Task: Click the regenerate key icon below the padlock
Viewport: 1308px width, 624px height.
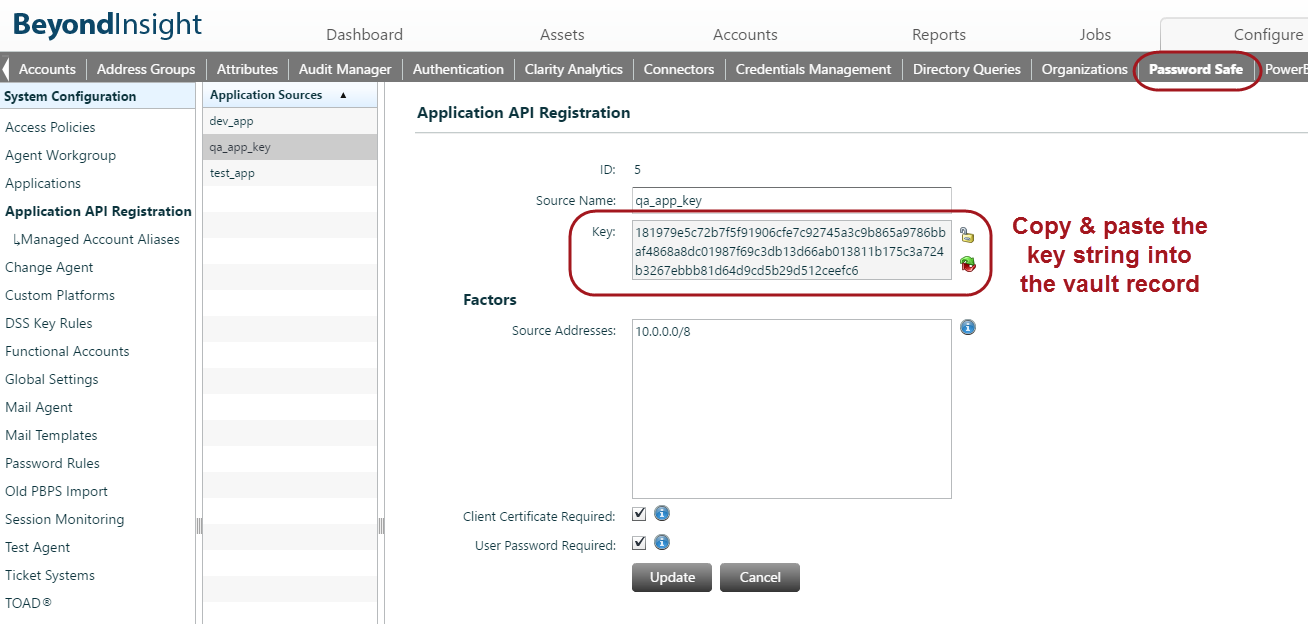Action: (x=966, y=263)
